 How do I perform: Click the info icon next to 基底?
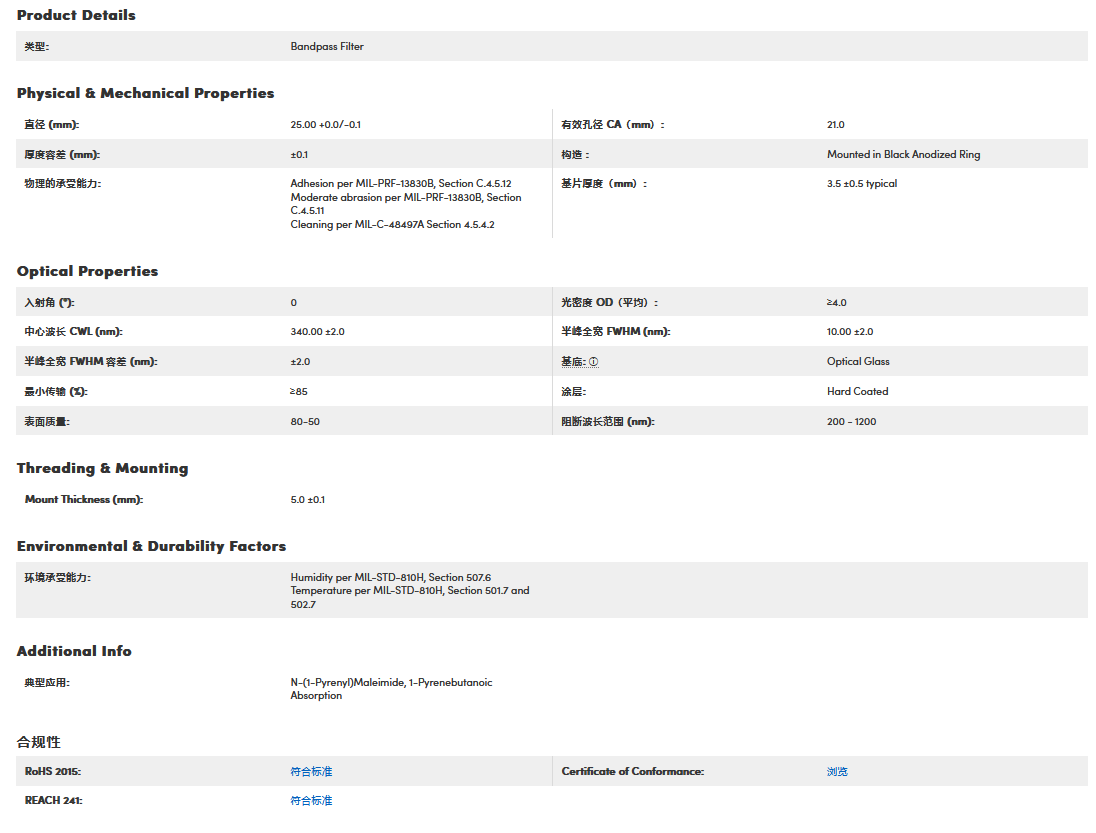[x=594, y=362]
